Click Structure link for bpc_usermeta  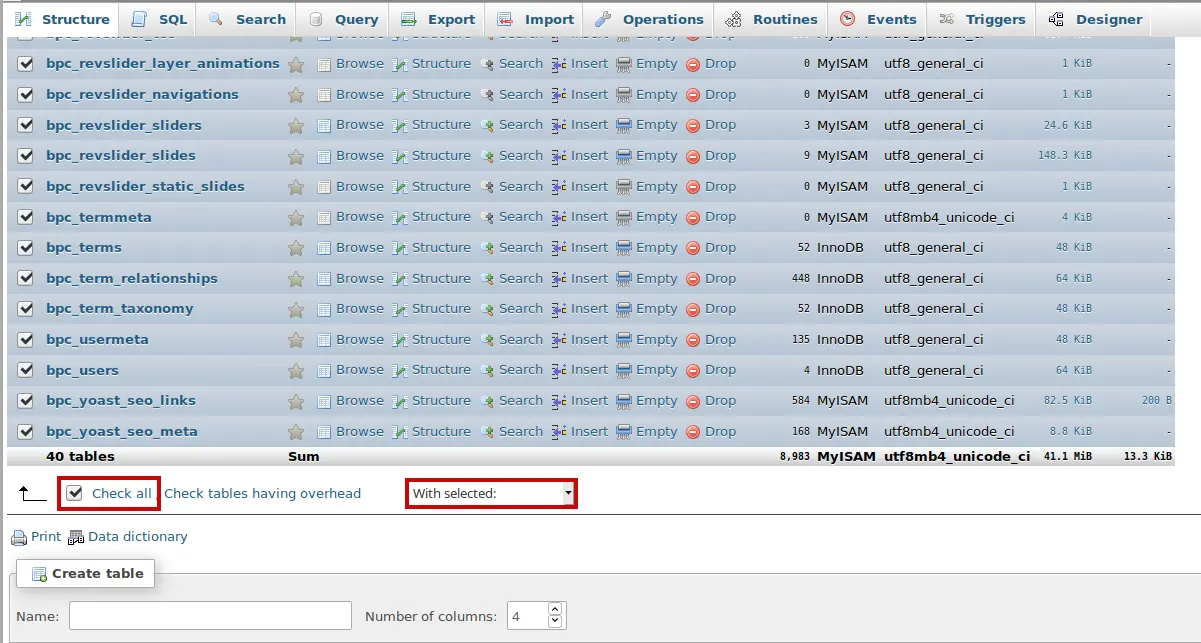441,340
